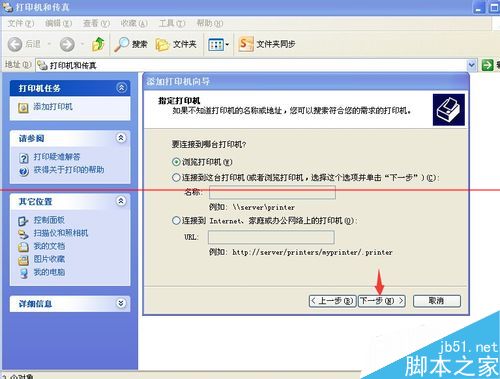Click the Cancel button in wizard
This screenshot has width=500, height=379.
[x=437, y=301]
